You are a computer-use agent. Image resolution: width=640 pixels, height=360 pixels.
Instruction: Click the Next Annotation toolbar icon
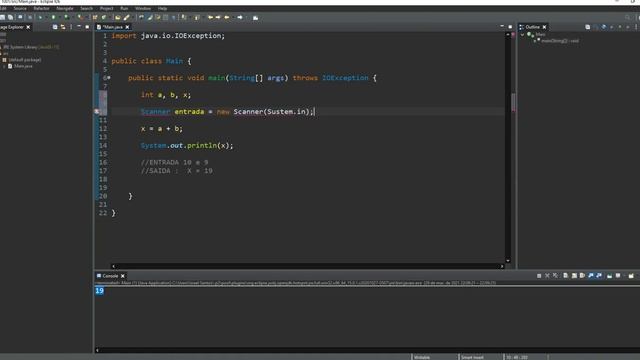(x=184, y=17)
